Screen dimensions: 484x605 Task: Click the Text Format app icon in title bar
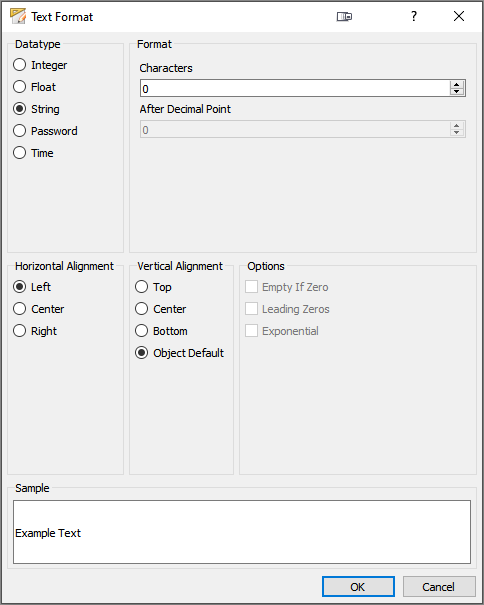pyautogui.click(x=18, y=16)
